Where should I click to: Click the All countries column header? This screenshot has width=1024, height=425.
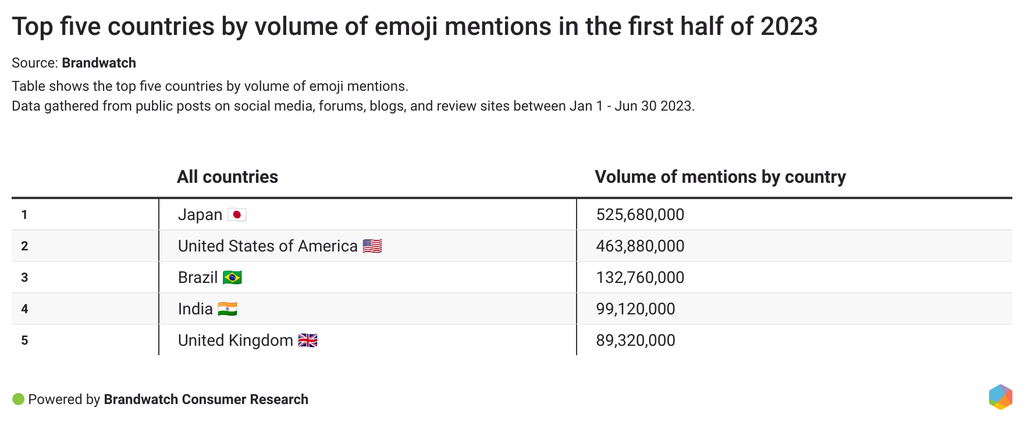click(x=227, y=177)
